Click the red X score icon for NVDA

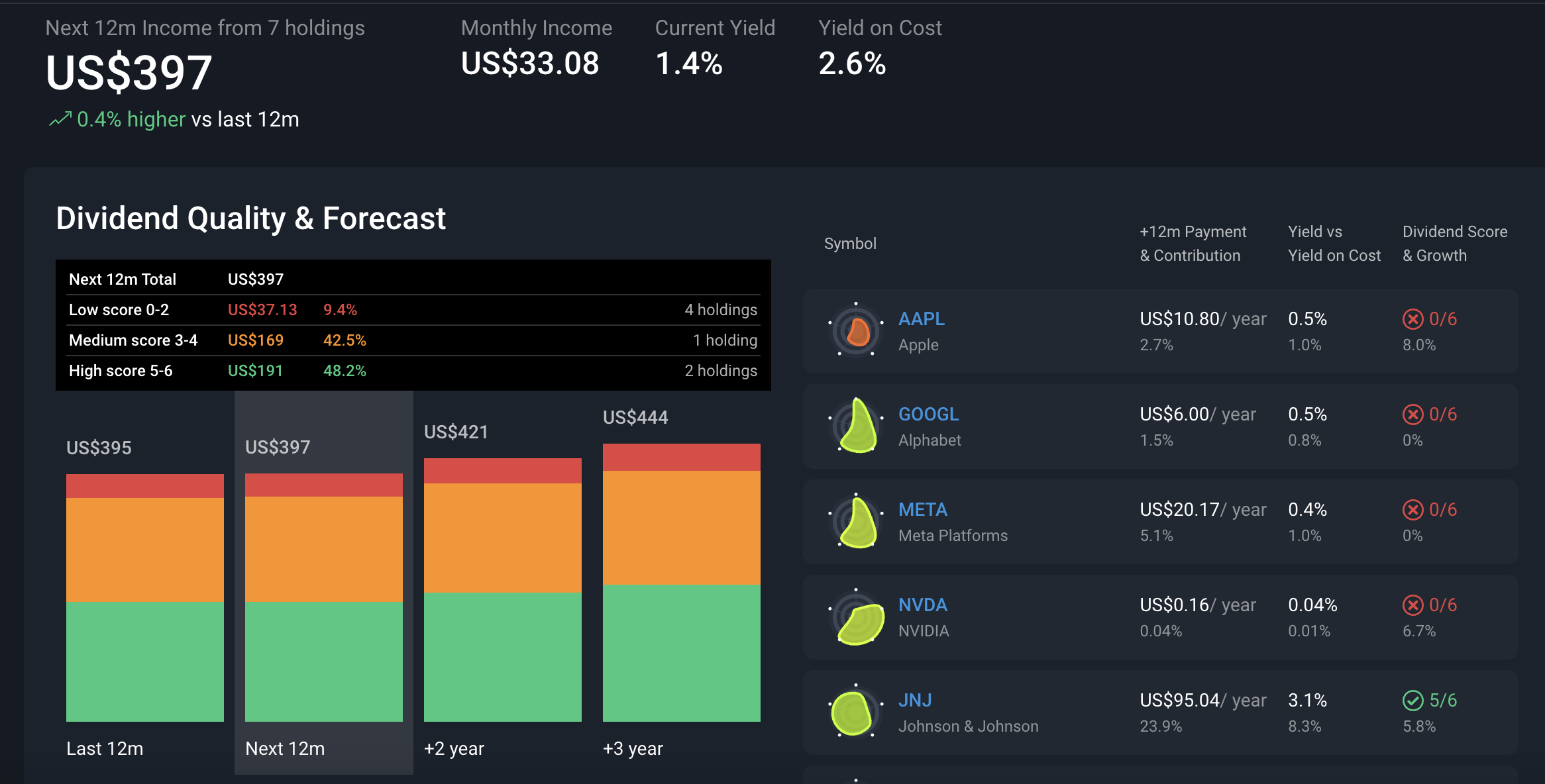(1412, 605)
